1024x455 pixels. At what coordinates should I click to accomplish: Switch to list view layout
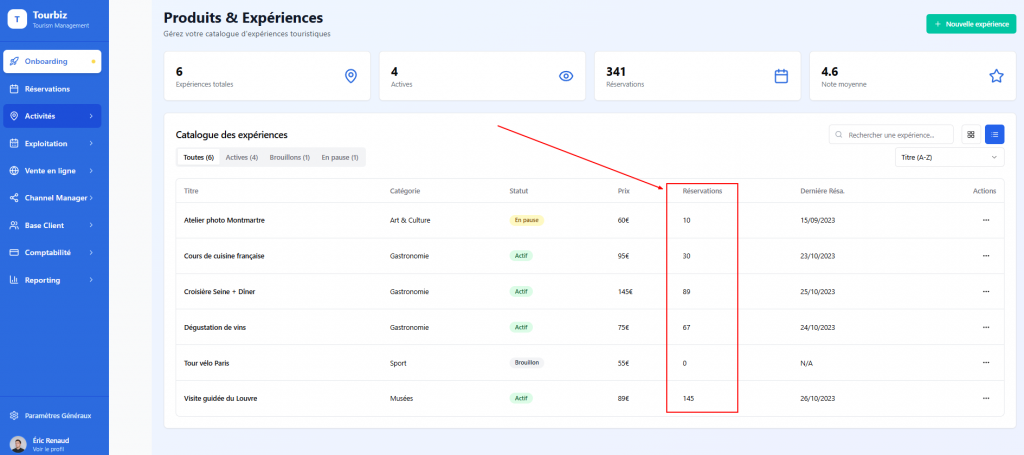tap(994, 134)
